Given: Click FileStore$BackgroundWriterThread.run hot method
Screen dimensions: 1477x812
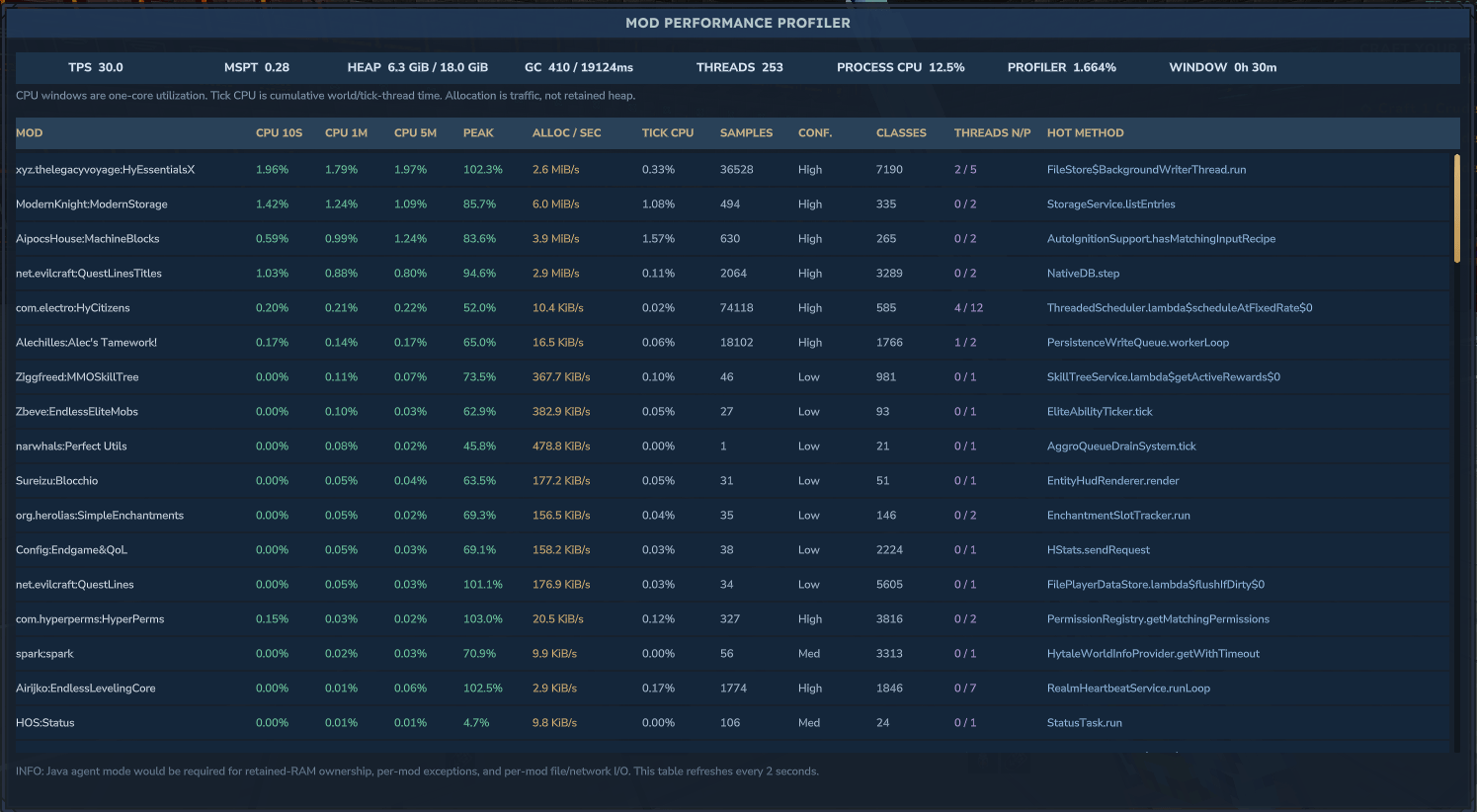Looking at the screenshot, I should coord(1146,170).
